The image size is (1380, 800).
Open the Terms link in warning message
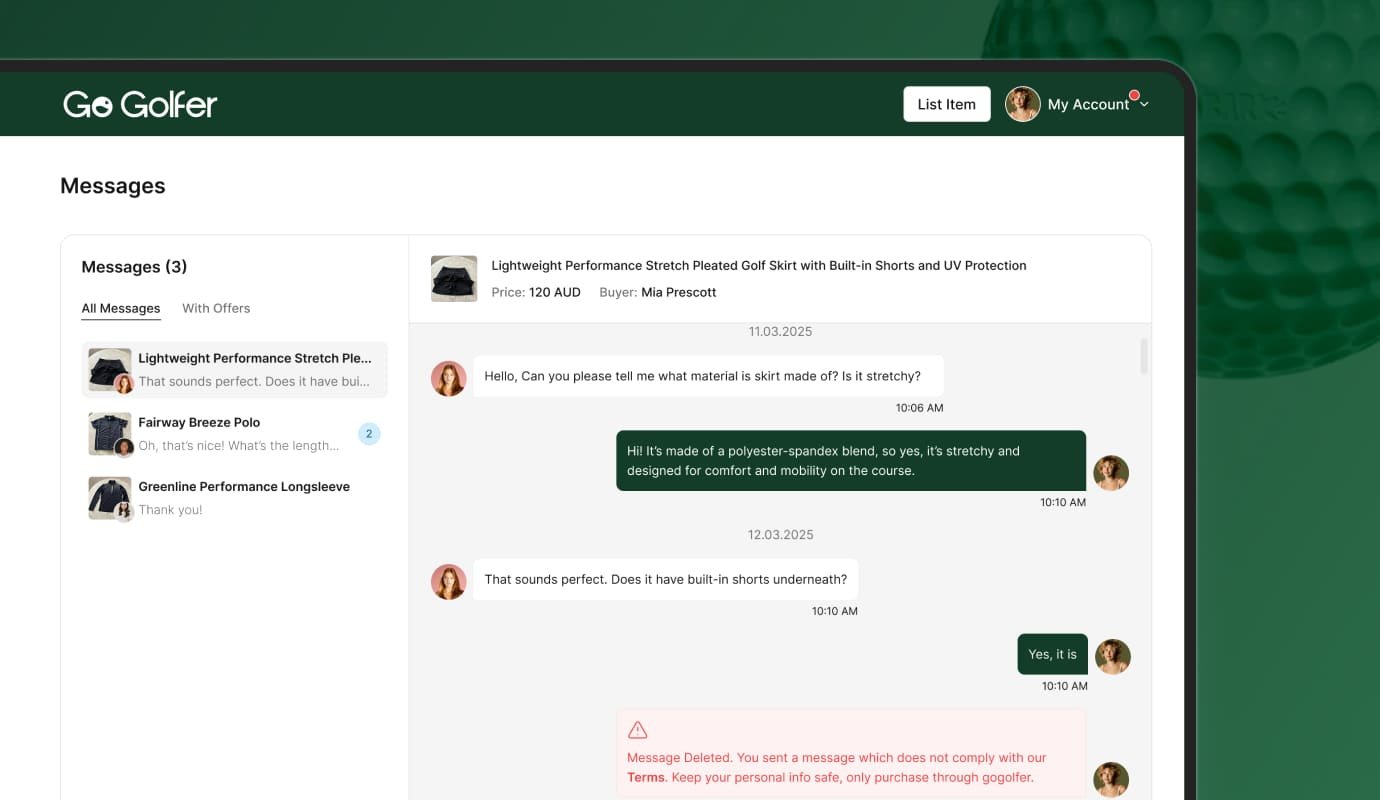pos(646,777)
